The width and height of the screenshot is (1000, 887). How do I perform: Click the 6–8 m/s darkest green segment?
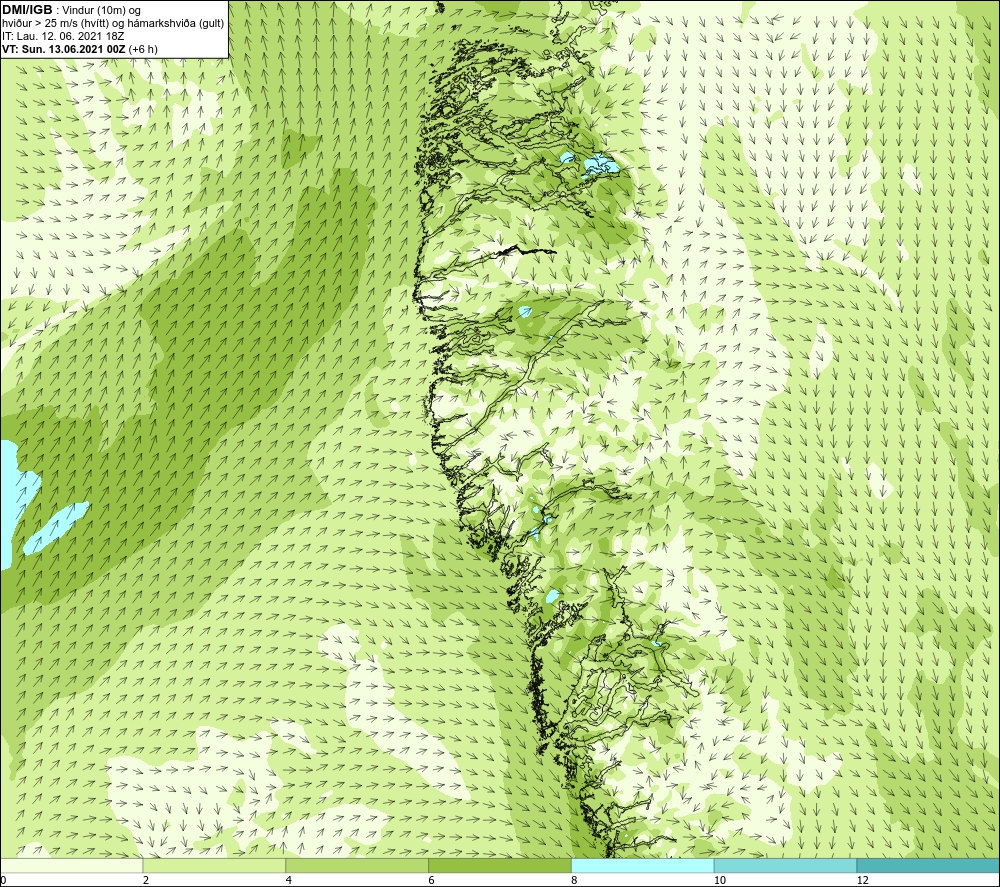coord(500,865)
